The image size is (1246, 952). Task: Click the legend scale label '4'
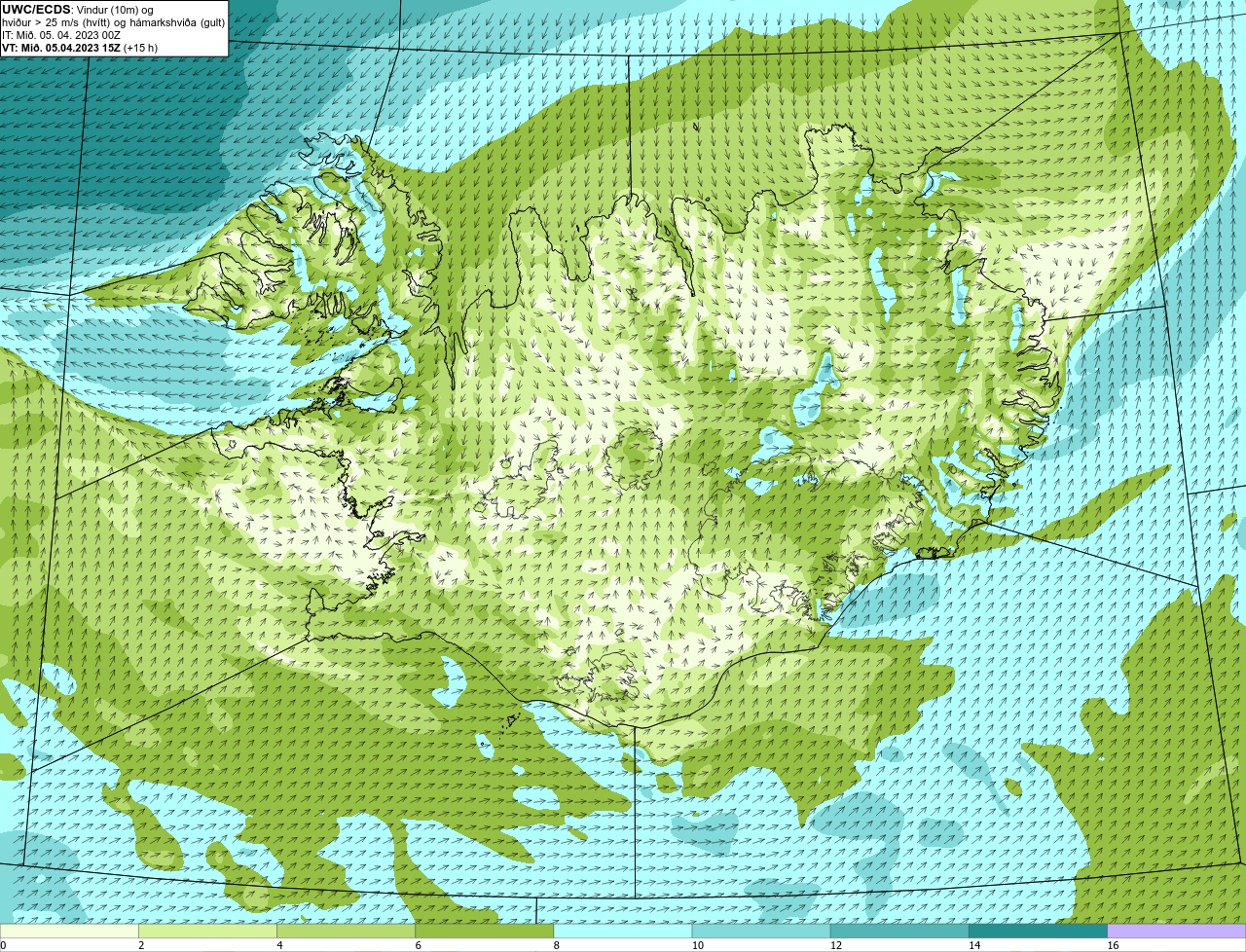click(280, 945)
